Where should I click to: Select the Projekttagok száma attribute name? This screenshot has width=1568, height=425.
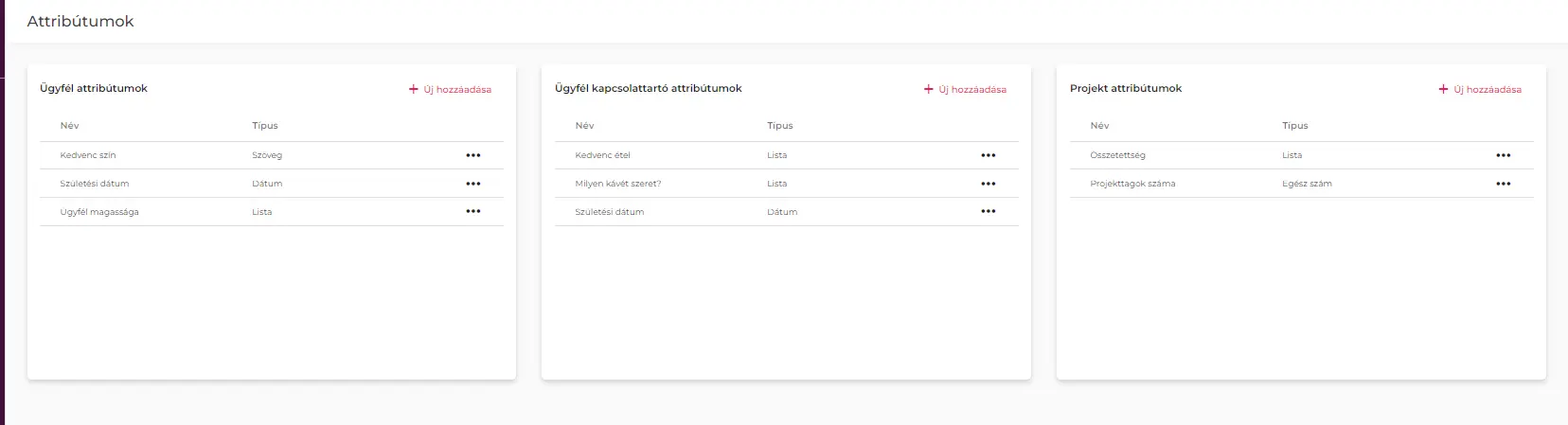pyautogui.click(x=1132, y=184)
